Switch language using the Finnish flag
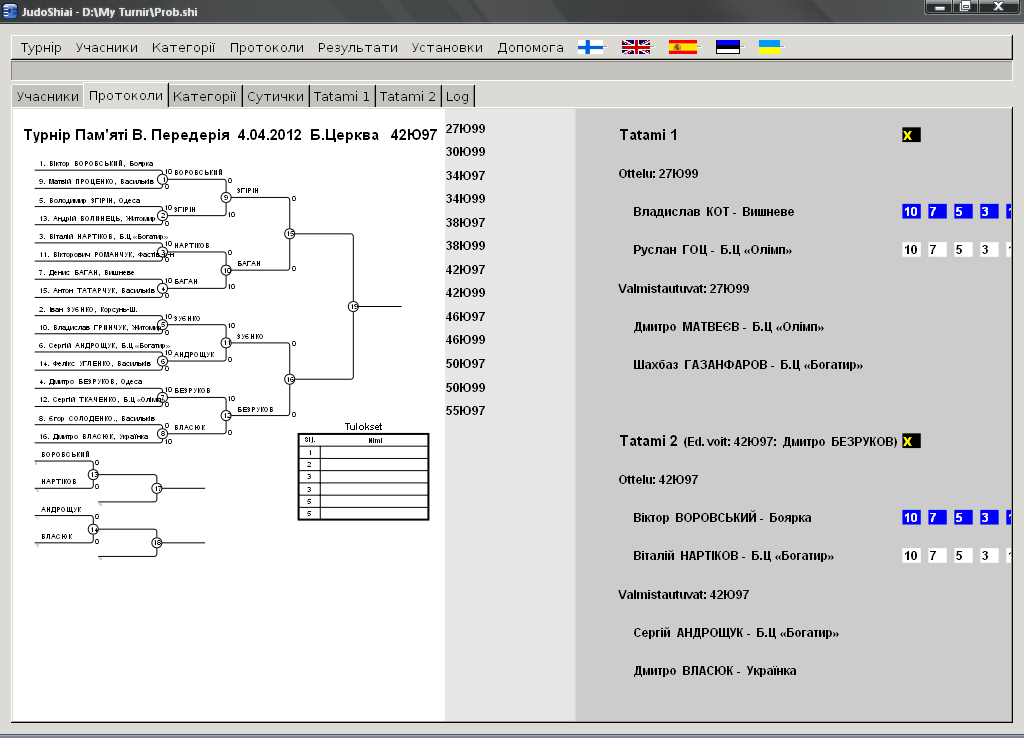The width and height of the screenshot is (1024, 738). pyautogui.click(x=591, y=47)
